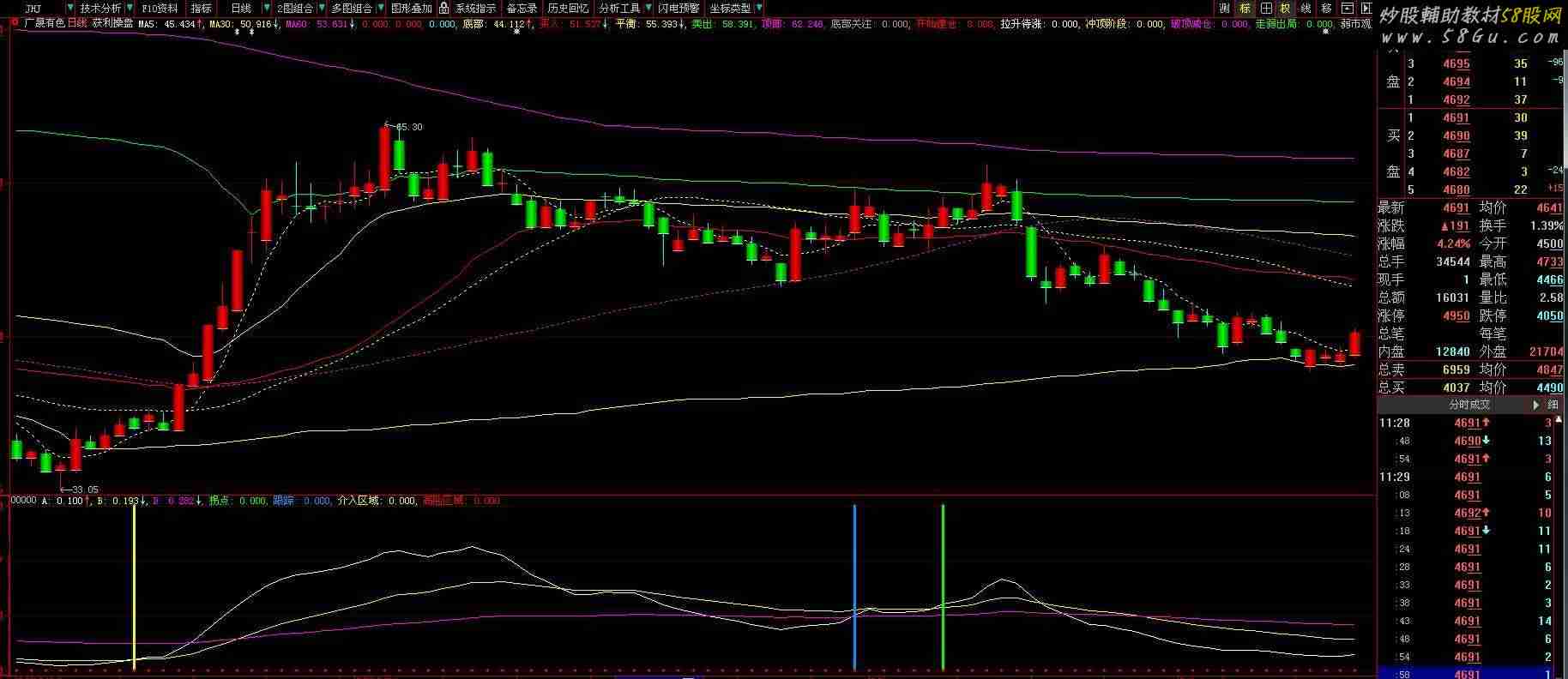Click the 内盘 value 12840

pyautogui.click(x=1453, y=352)
